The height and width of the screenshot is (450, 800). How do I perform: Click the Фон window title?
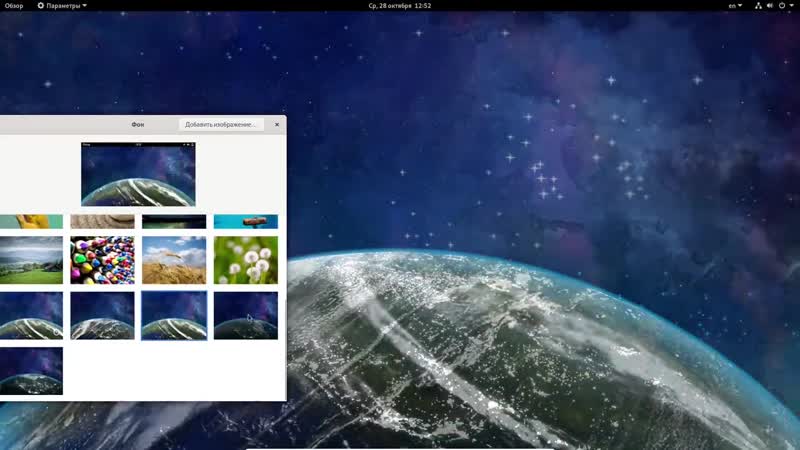(x=138, y=124)
